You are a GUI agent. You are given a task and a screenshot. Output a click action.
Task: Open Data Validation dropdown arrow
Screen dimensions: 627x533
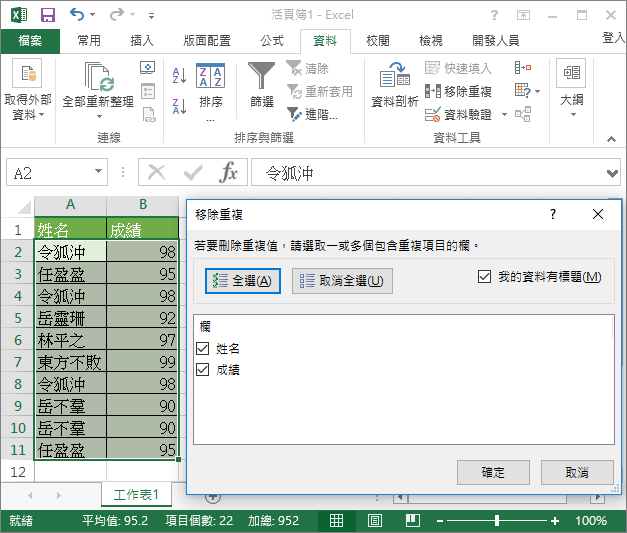tap(504, 114)
